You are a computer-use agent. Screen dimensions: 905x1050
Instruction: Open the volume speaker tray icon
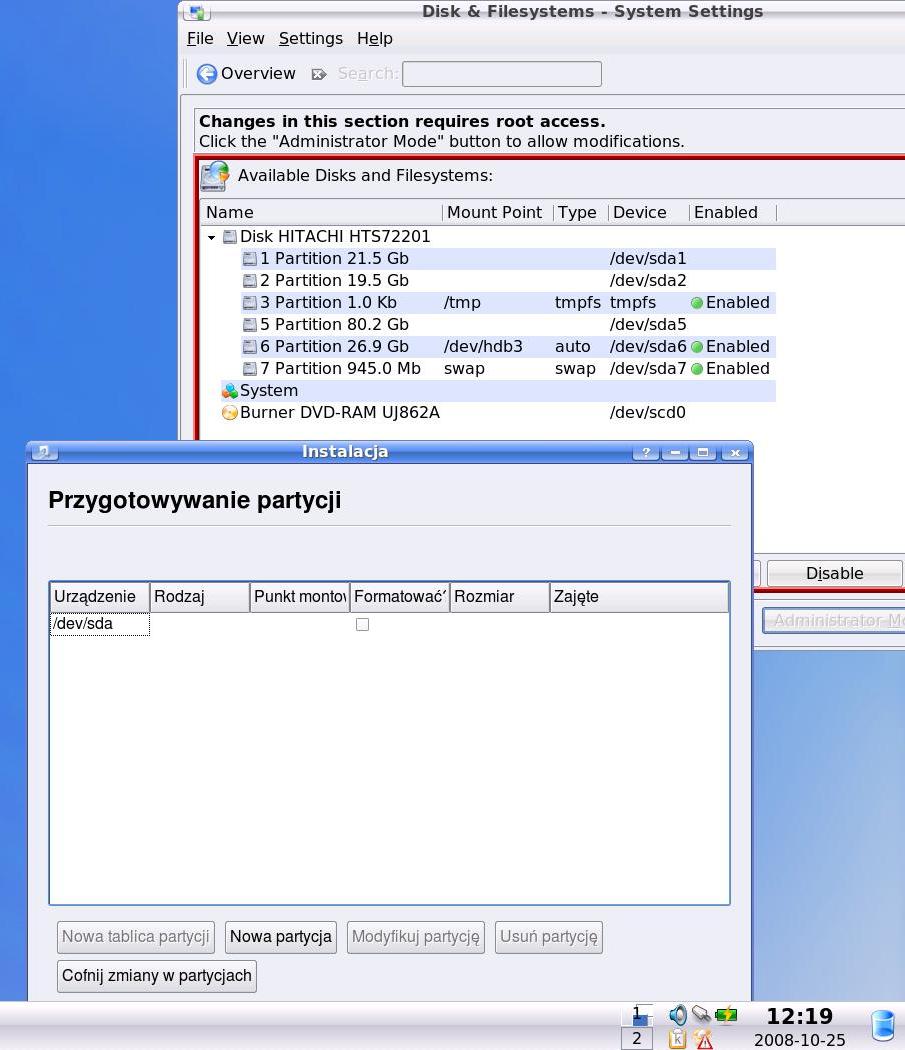(x=678, y=1015)
